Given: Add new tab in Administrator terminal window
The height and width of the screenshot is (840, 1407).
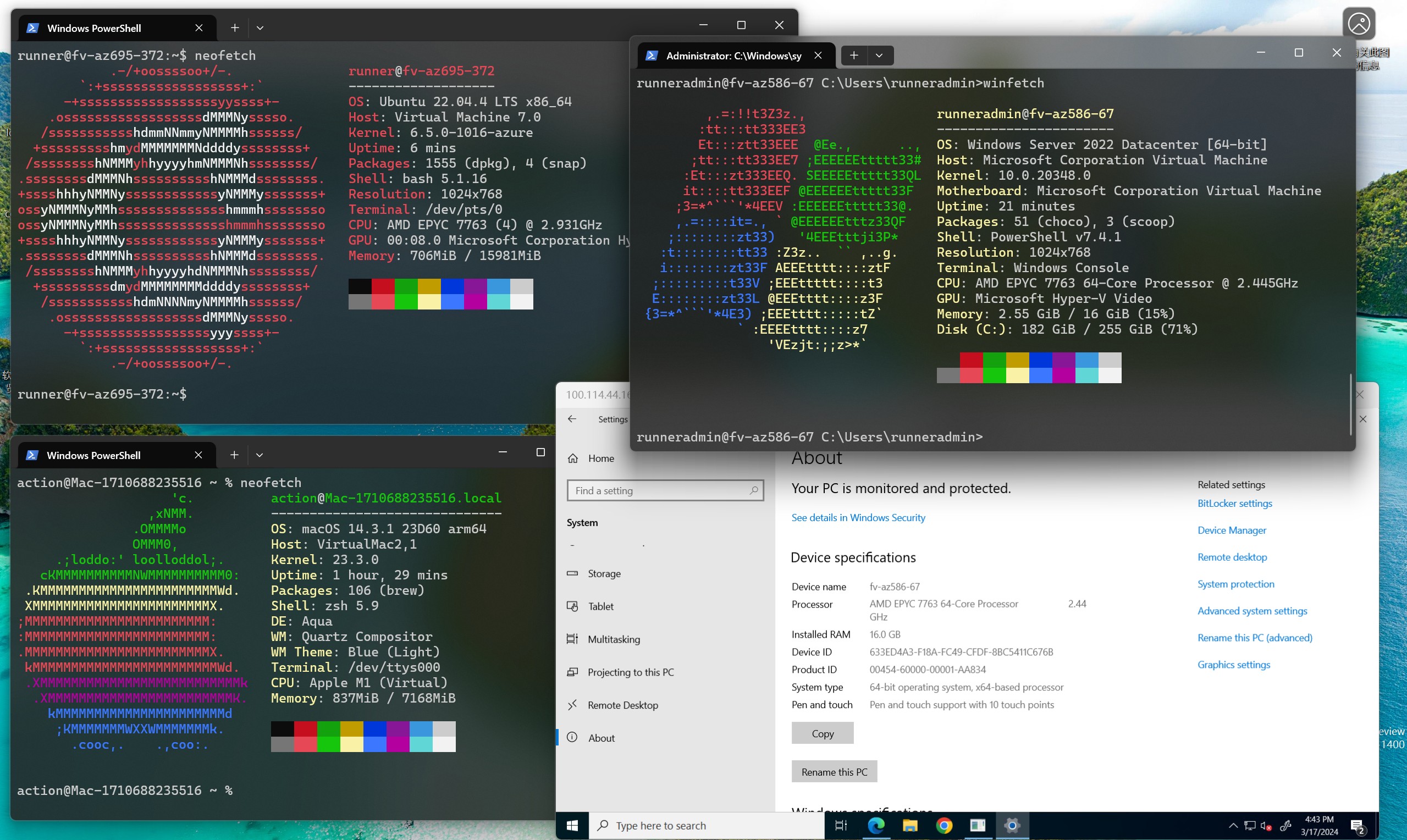Looking at the screenshot, I should (853, 56).
